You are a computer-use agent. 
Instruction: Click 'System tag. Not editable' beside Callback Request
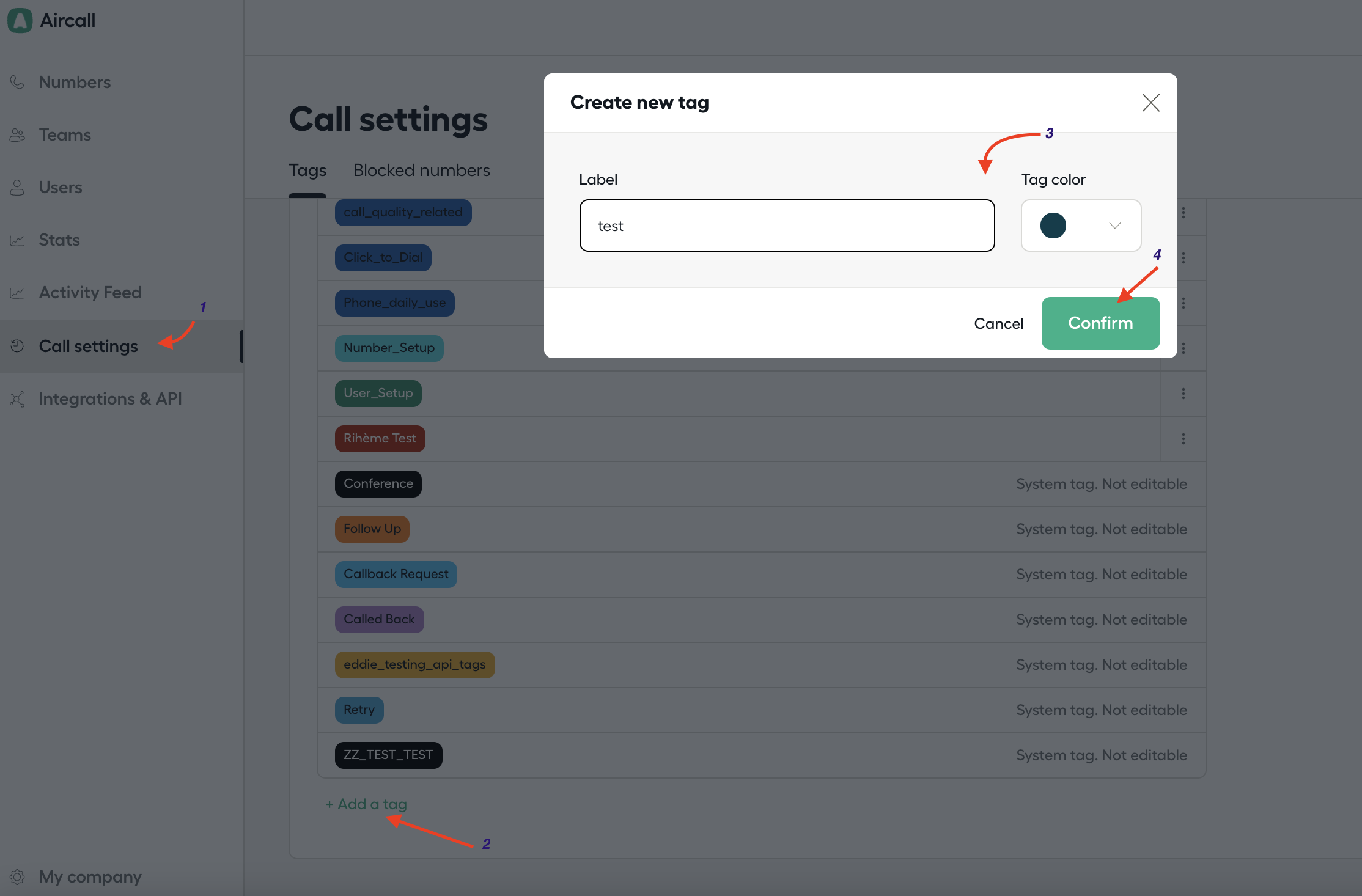pyautogui.click(x=1102, y=575)
